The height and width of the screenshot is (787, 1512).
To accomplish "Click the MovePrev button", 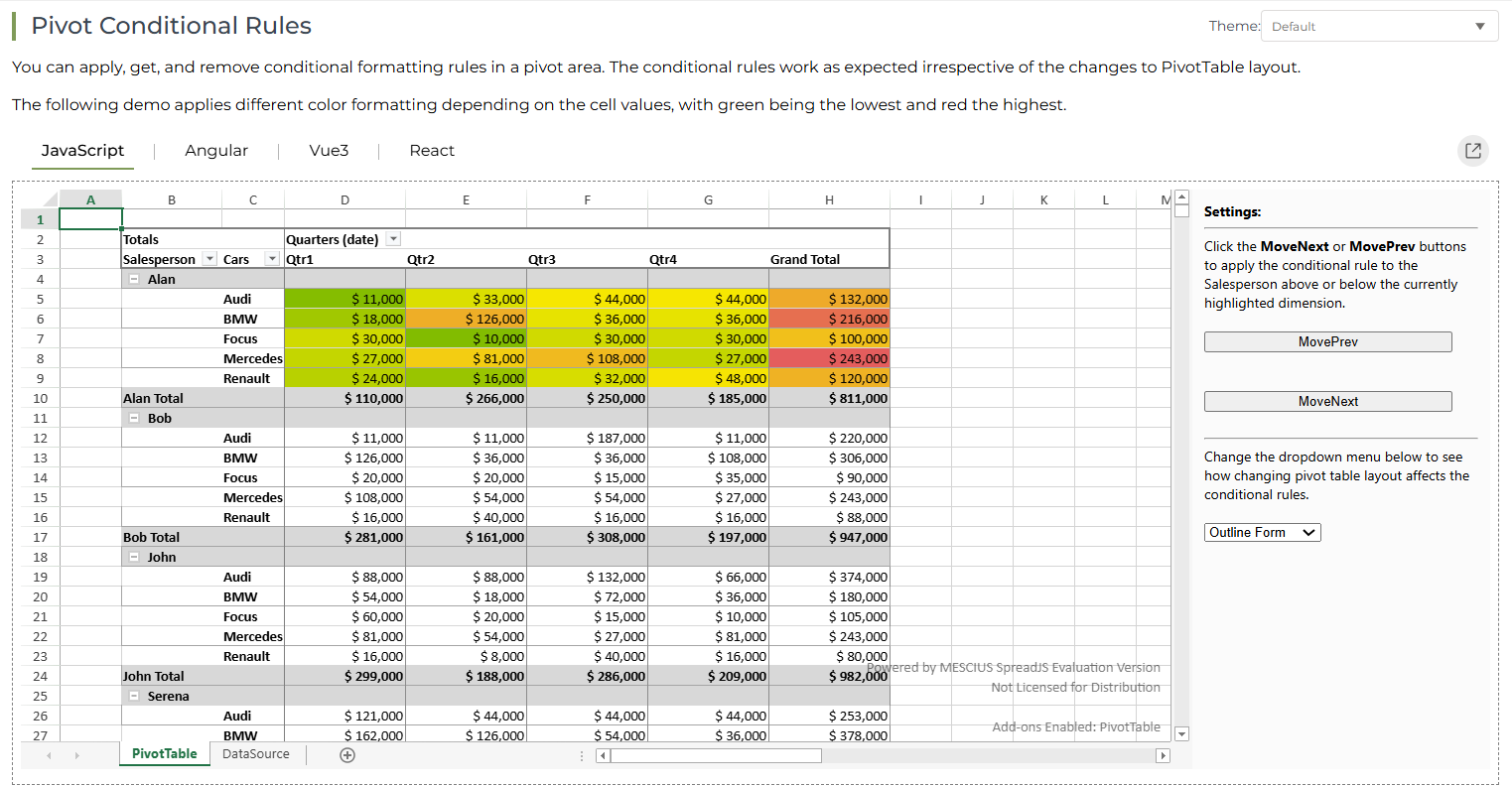I will (x=1327, y=341).
